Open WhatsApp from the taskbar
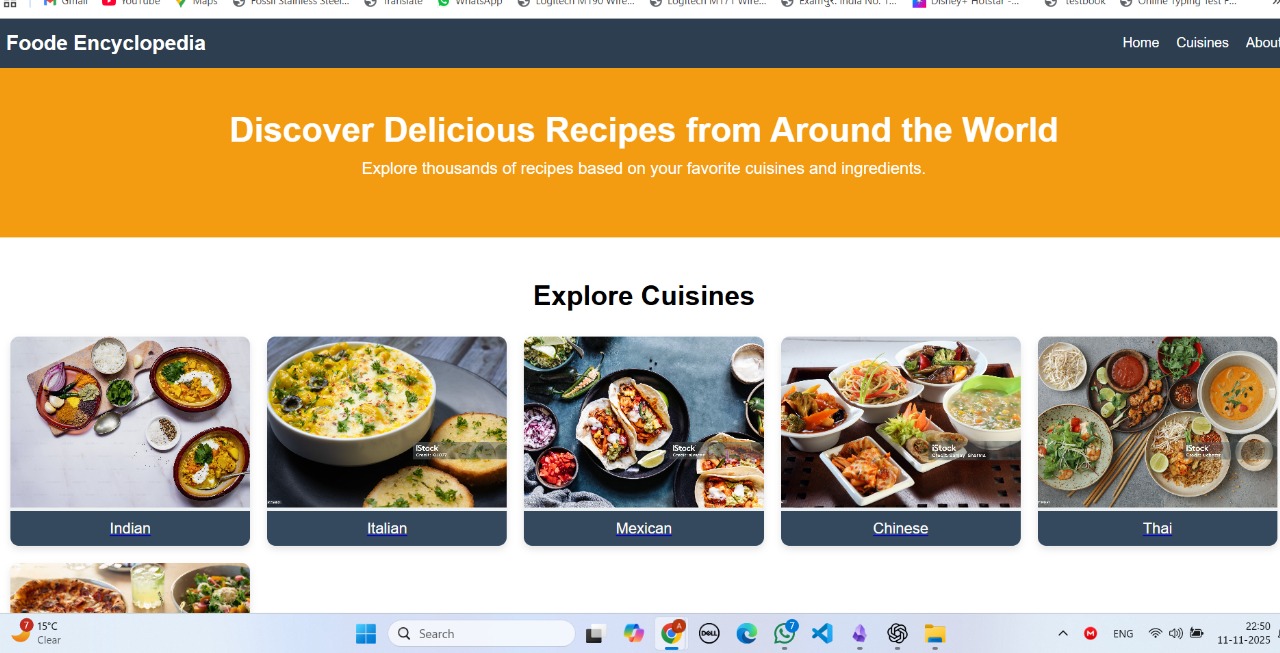Screen dimensions: 1280x653 (x=785, y=633)
